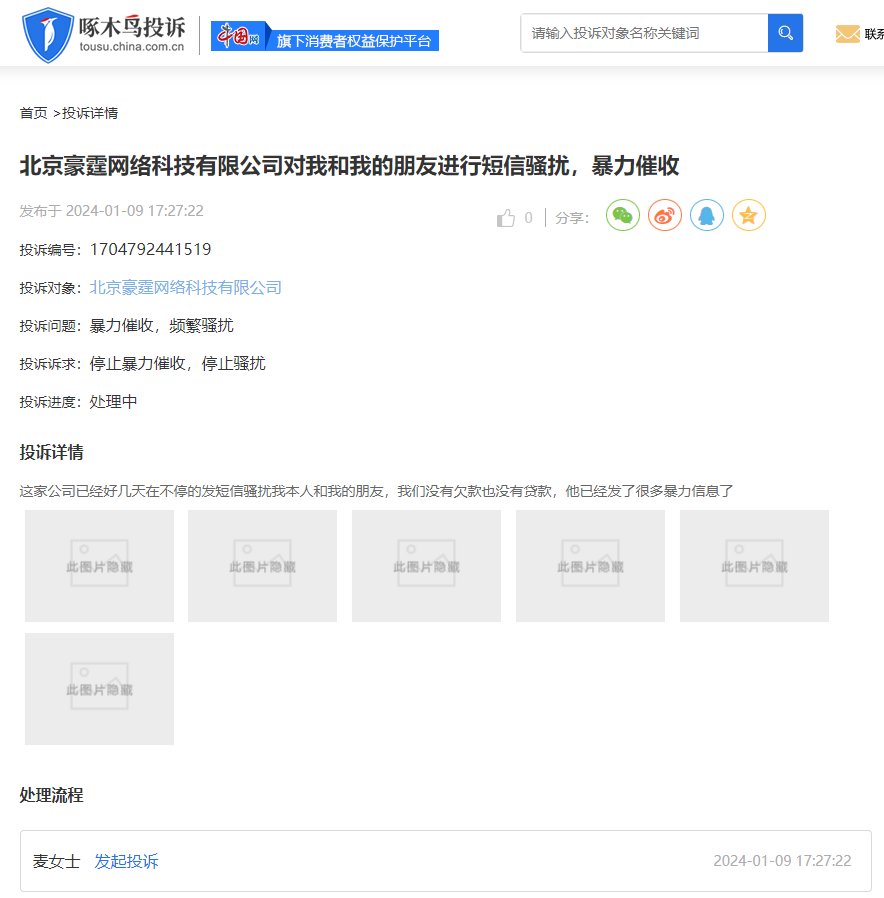
Task: Open the first hidden image thumbnail
Action: (99, 566)
